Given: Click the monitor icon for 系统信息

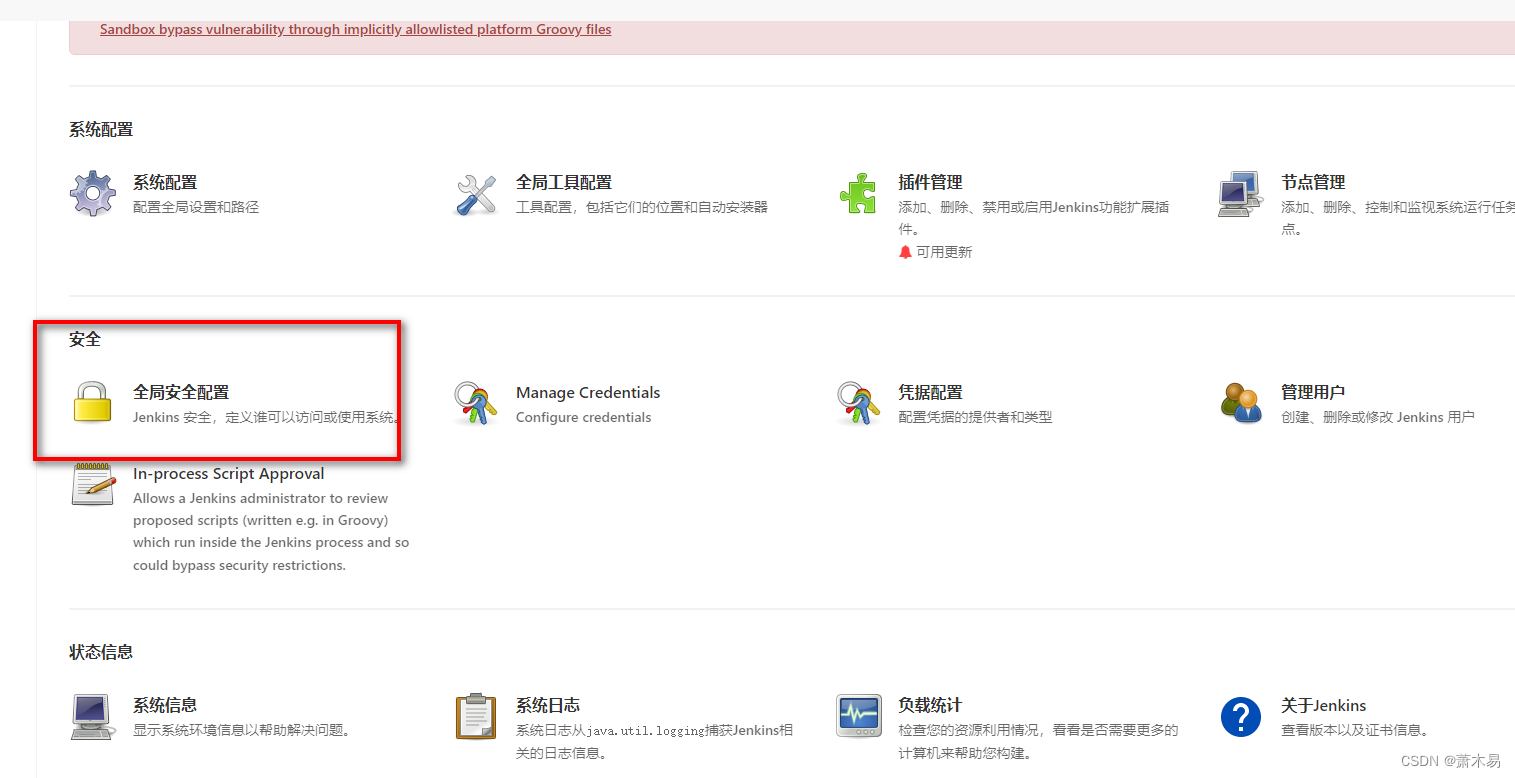Looking at the screenshot, I should [x=92, y=716].
